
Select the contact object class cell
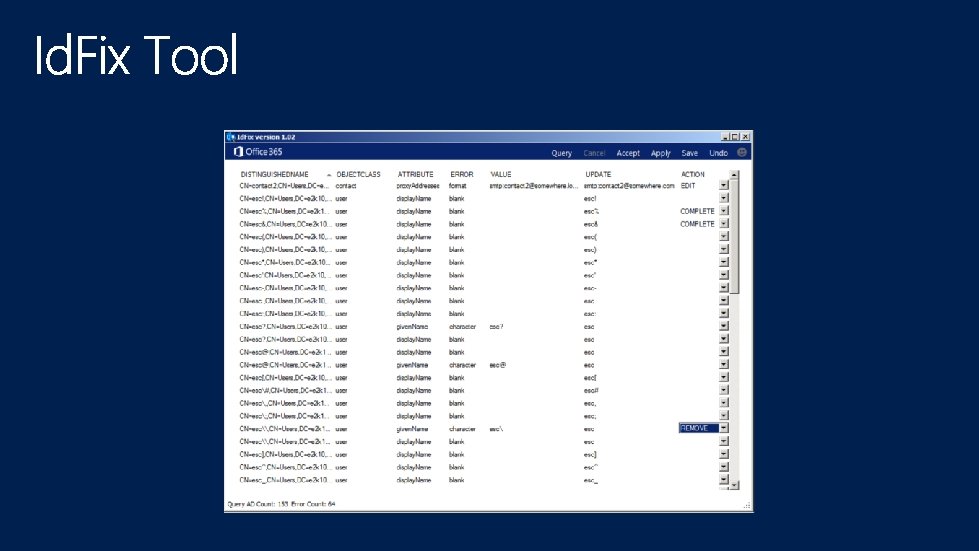(x=346, y=185)
